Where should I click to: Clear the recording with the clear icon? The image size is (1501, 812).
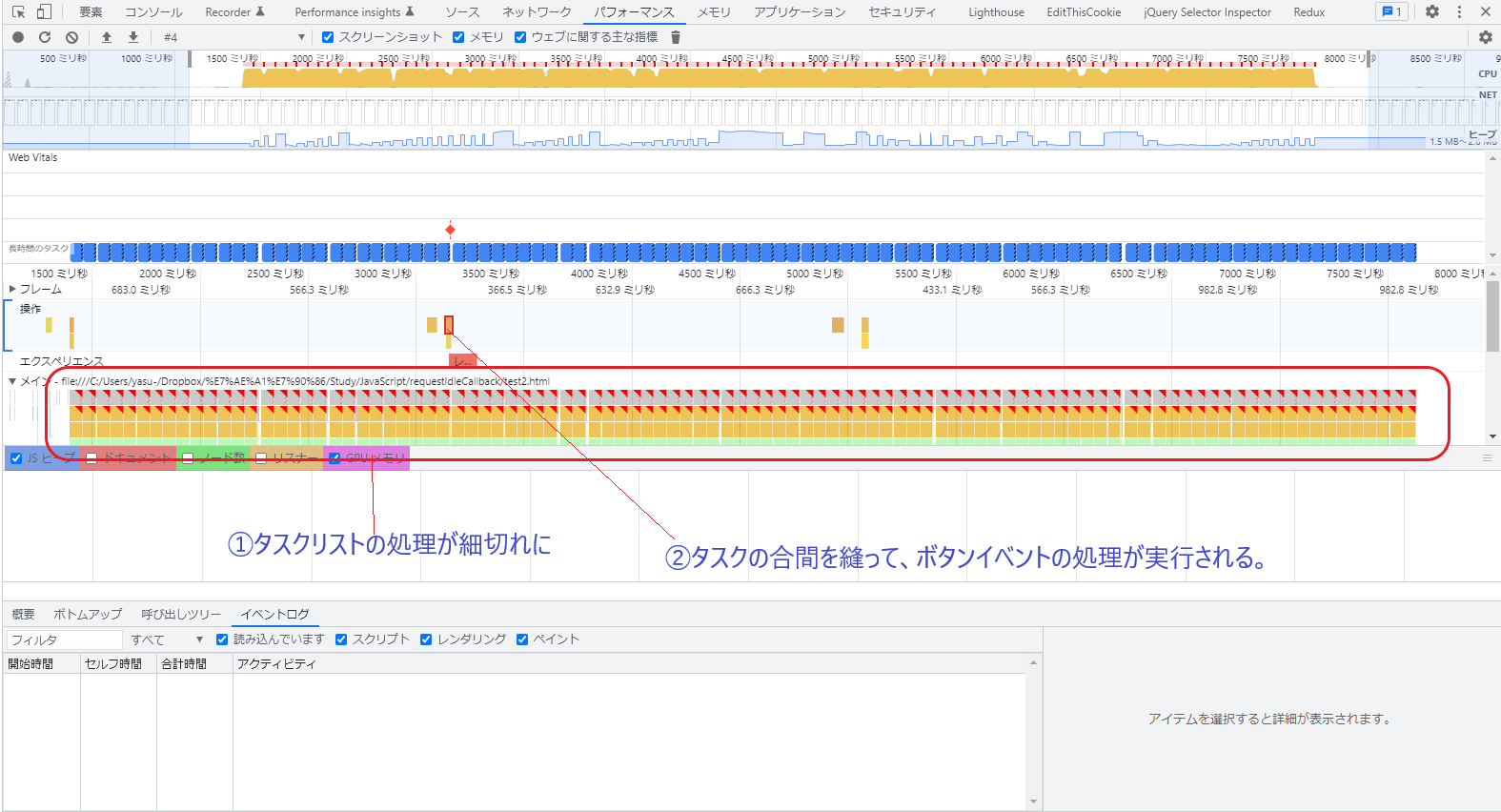71,37
